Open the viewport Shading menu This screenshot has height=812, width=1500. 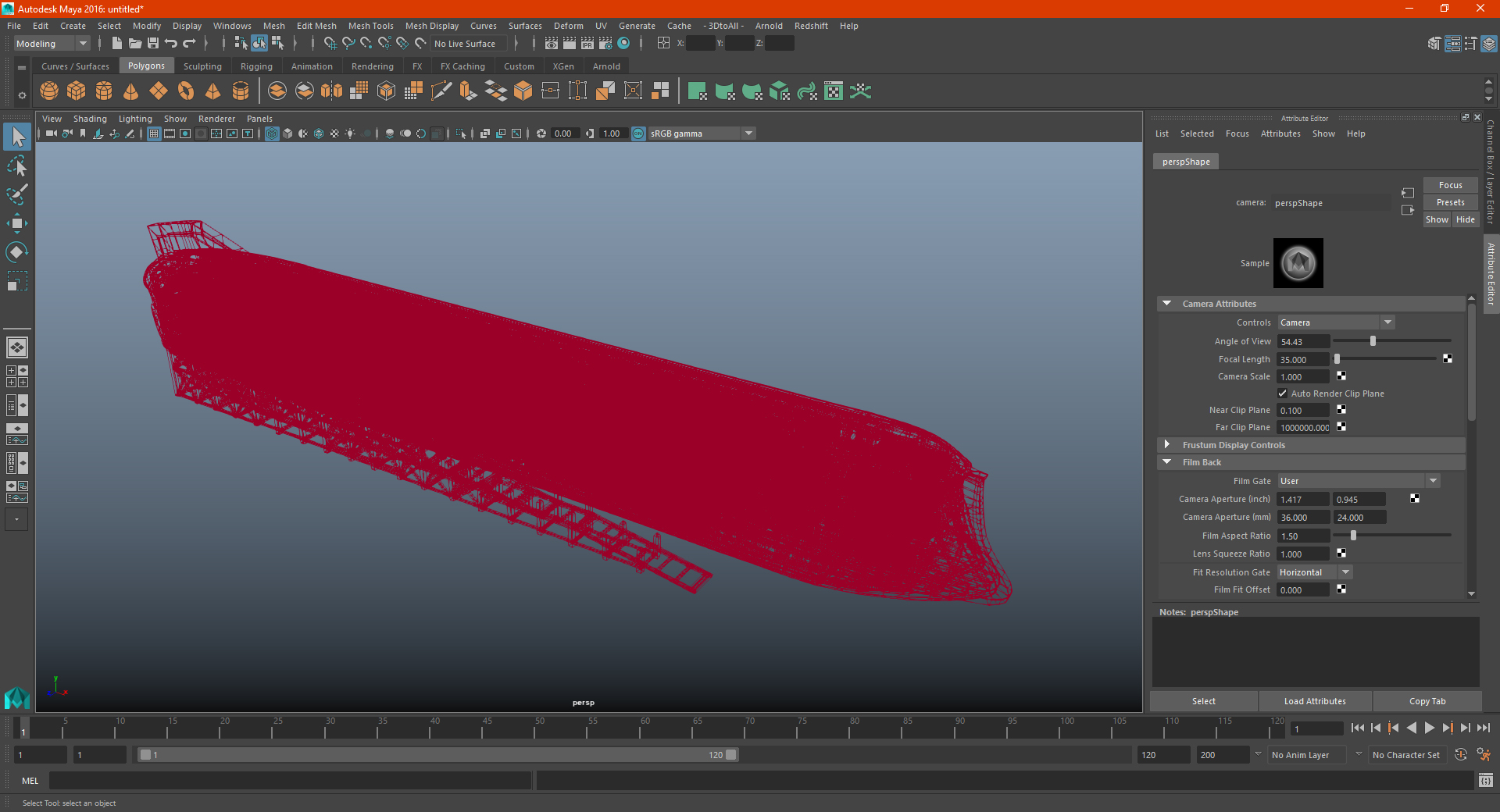point(90,119)
